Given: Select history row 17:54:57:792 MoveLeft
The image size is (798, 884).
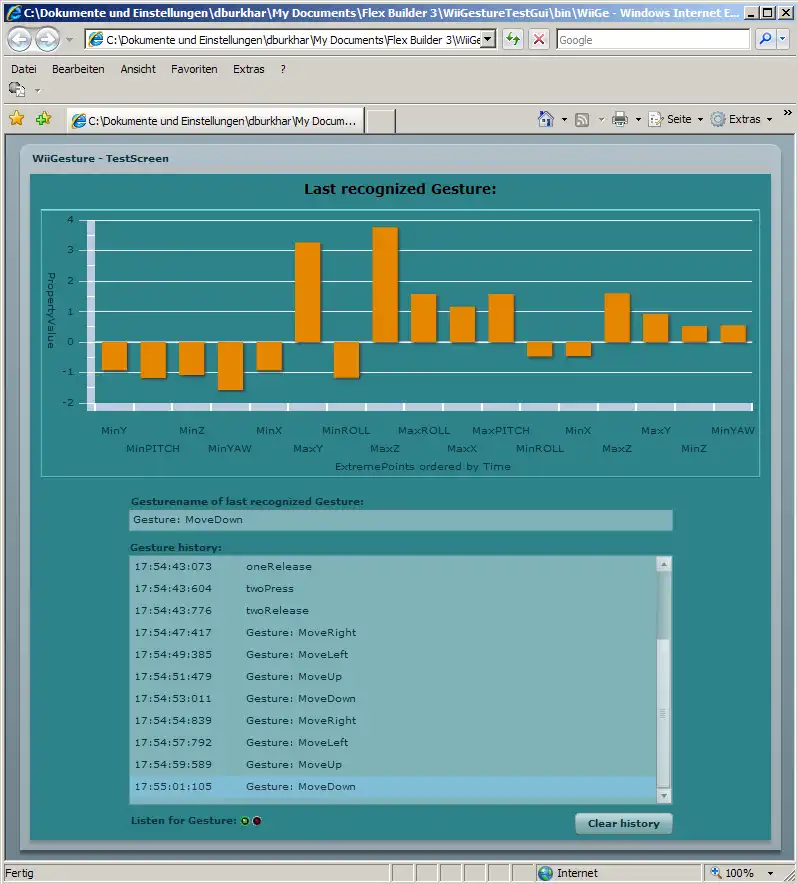Looking at the screenshot, I should 393,742.
